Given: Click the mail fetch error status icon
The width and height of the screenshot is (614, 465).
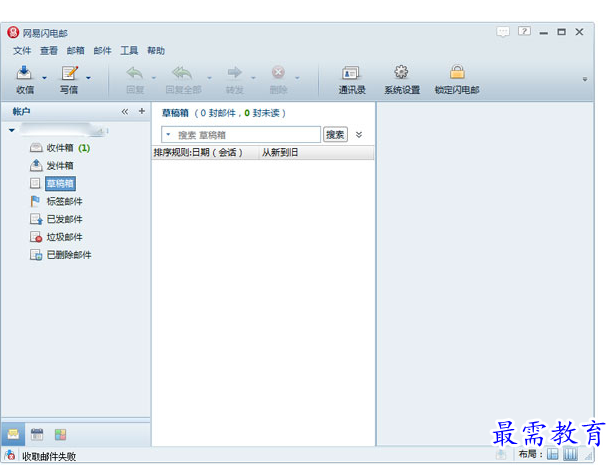Looking at the screenshot, I should [x=10, y=456].
